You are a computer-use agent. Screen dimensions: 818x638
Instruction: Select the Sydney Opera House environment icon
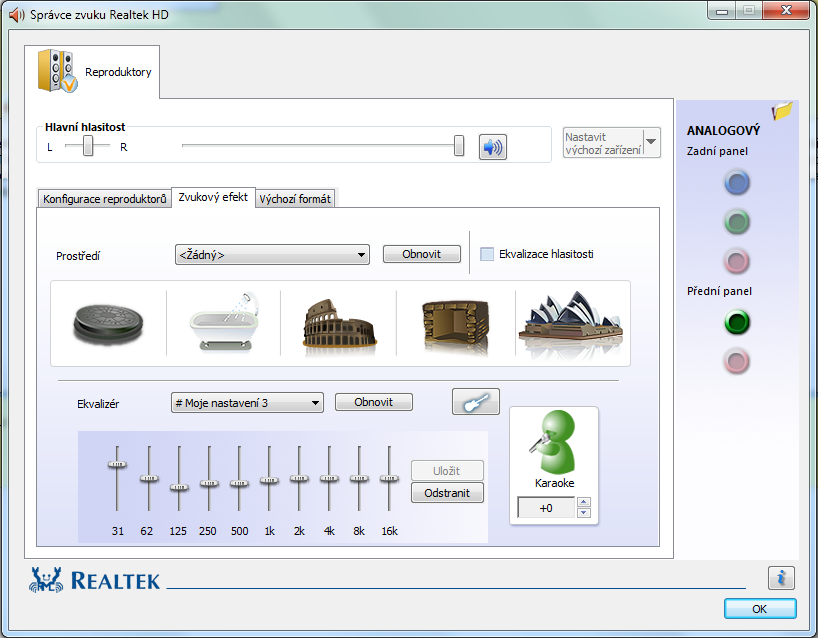[x=572, y=323]
